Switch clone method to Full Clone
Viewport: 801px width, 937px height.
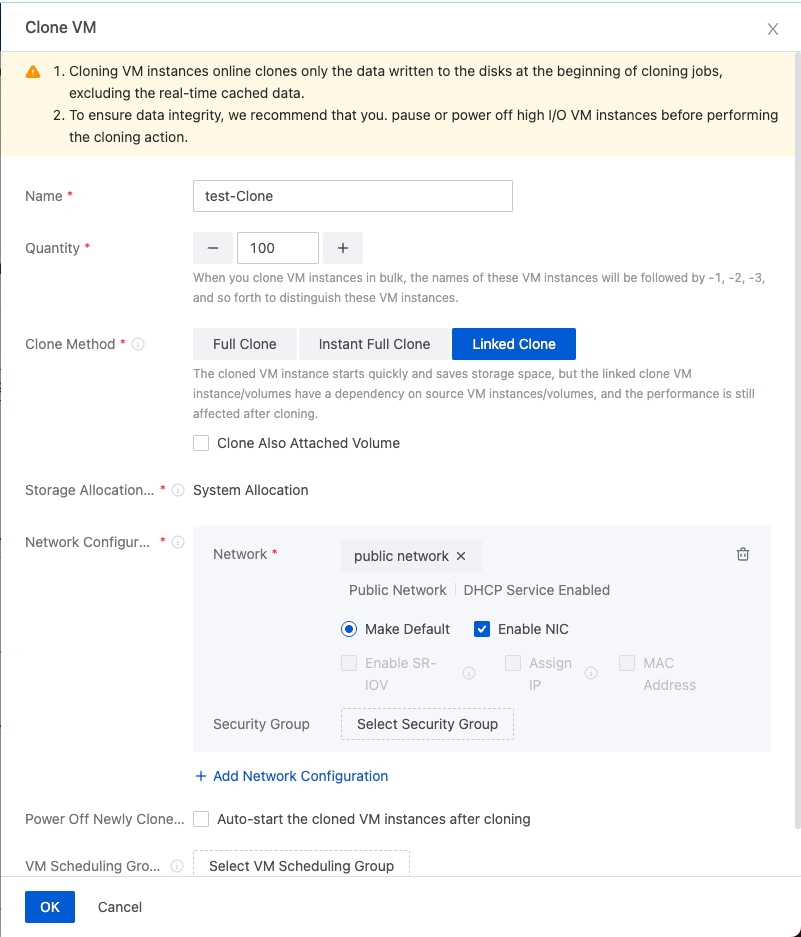(x=244, y=344)
